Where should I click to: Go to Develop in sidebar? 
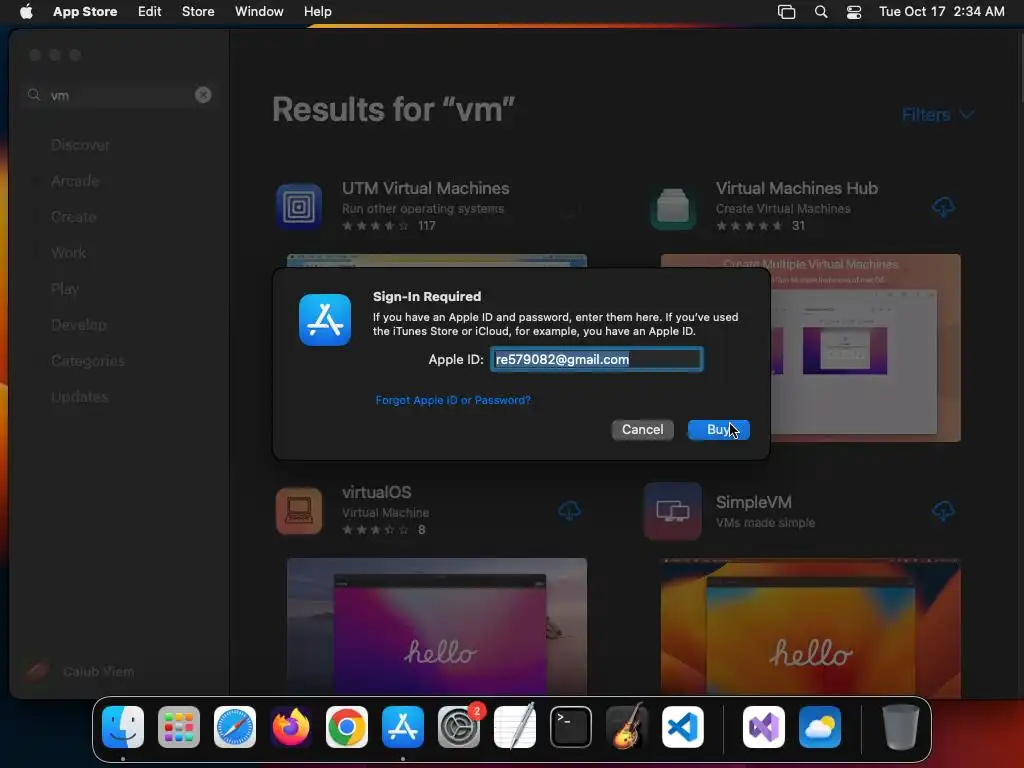[x=78, y=325]
